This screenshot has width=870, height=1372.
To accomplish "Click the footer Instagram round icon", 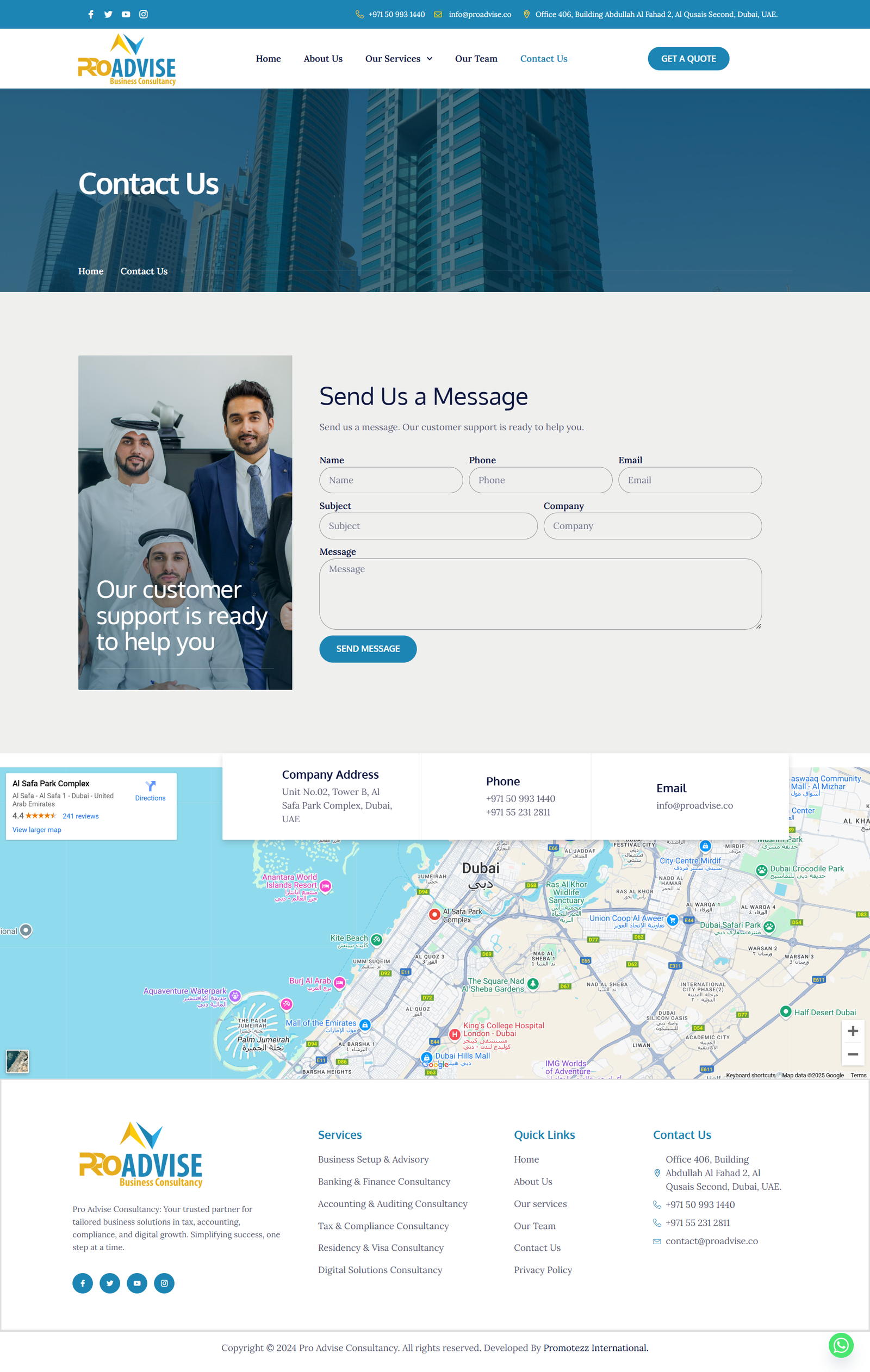I will coord(164,1283).
